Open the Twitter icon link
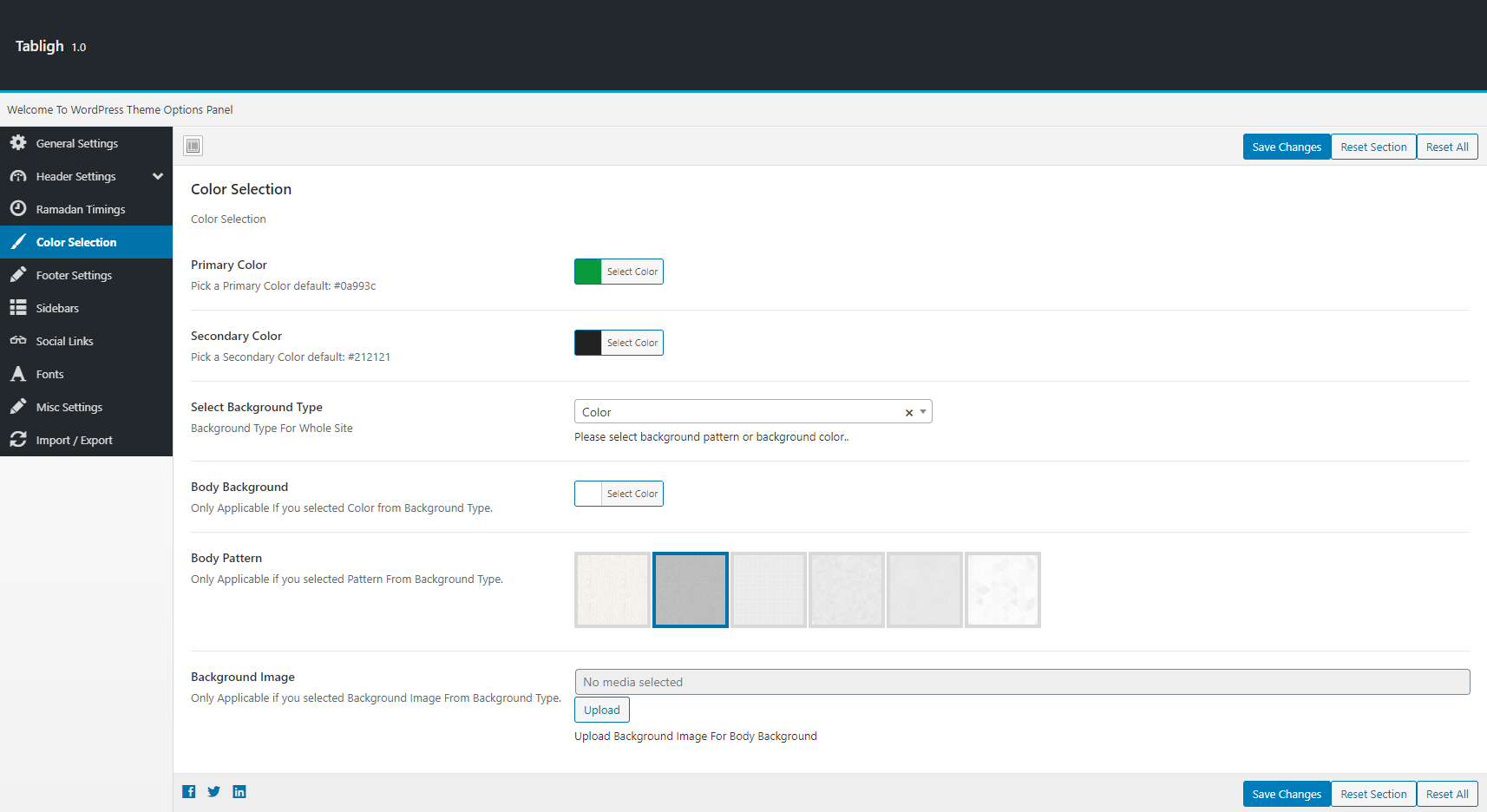Image resolution: width=1487 pixels, height=812 pixels. click(213, 791)
